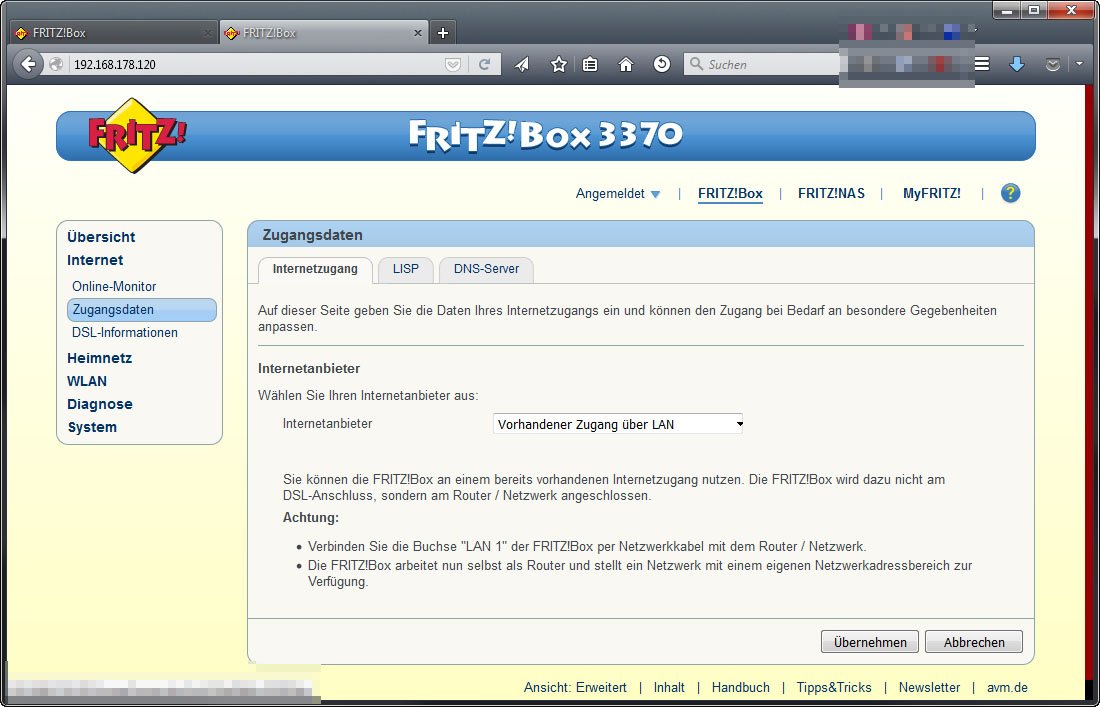This screenshot has width=1100, height=707.
Task: Open the toolbar overflow dropdown arrow
Action: pyautogui.click(x=1078, y=63)
